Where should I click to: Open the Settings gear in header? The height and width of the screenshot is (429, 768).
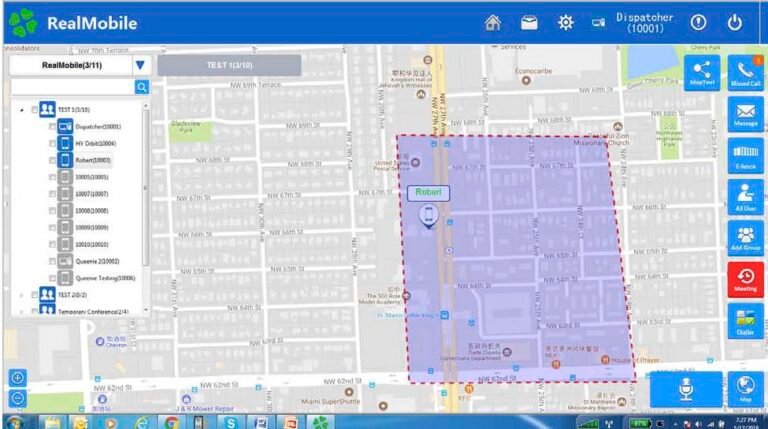(565, 23)
